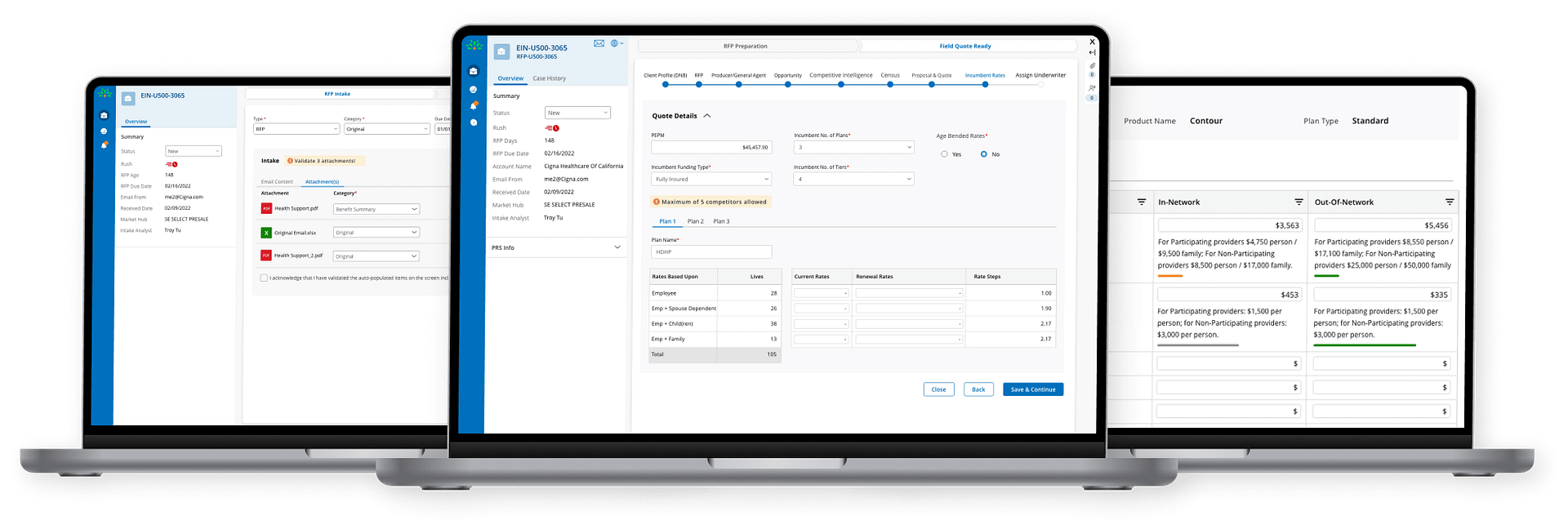Open the Incumbent No. of Tiers dropdown
1568x529 pixels.
click(853, 179)
